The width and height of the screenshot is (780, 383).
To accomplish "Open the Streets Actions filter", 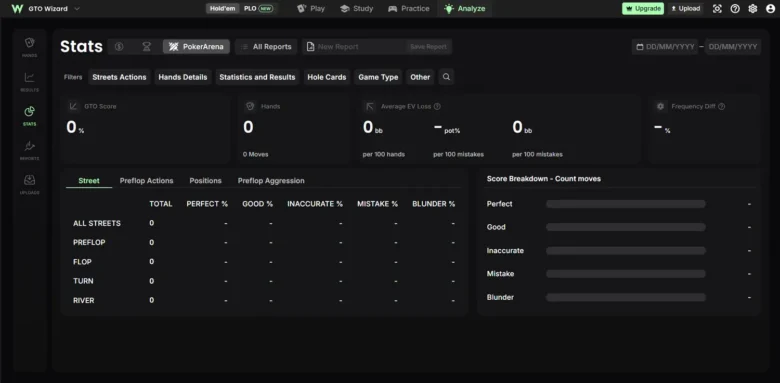I will [x=119, y=77].
